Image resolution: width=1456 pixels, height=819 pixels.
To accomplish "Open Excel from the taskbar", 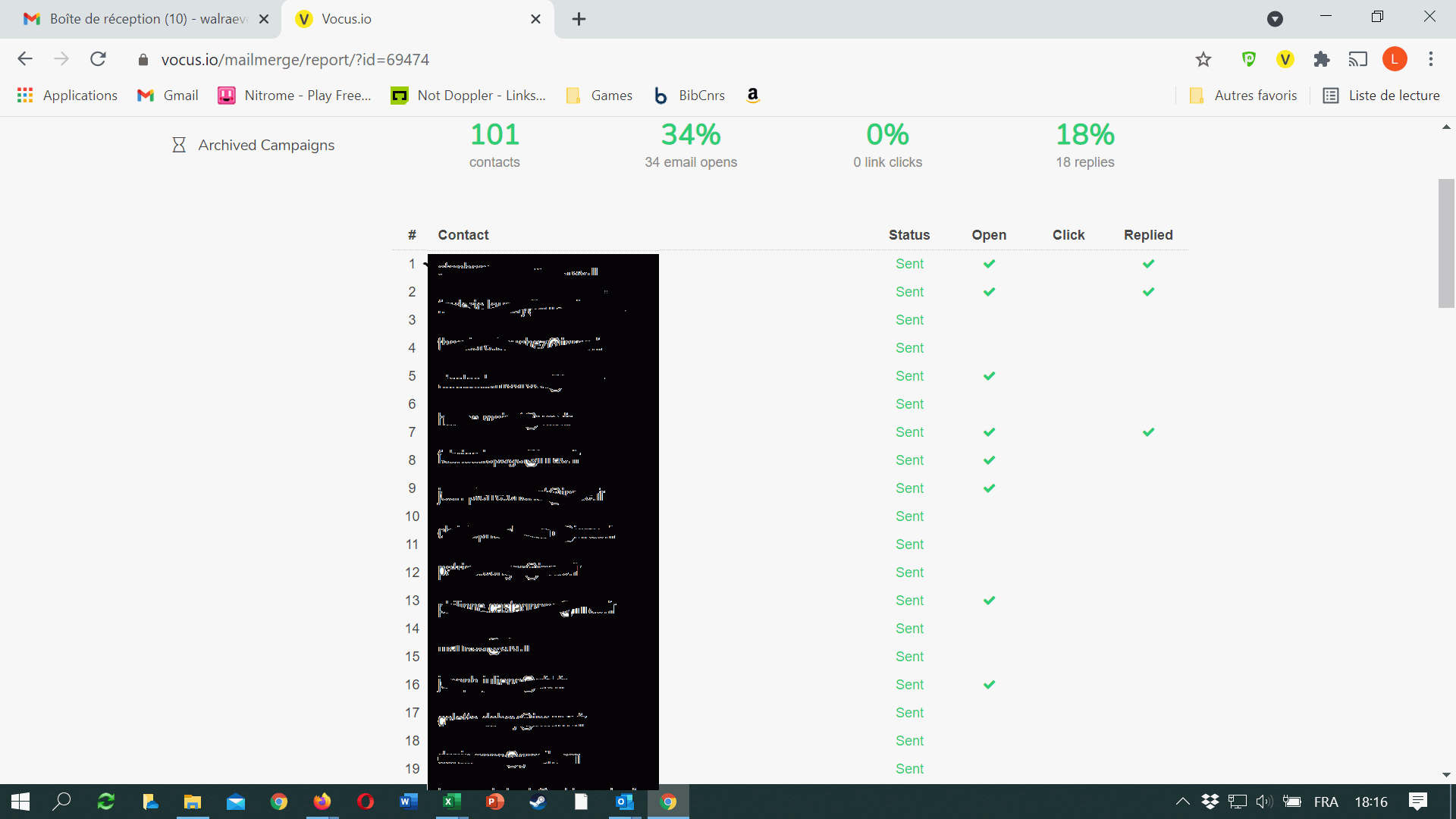I will coord(452,802).
